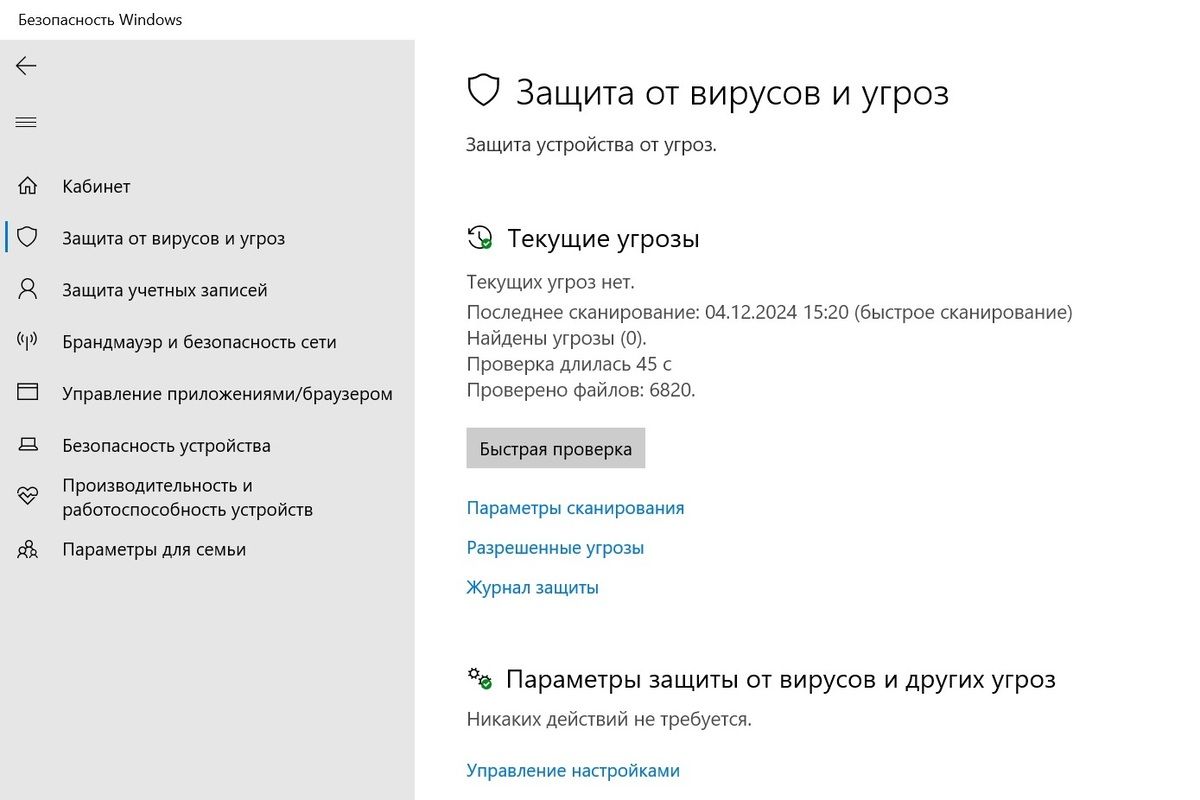Screen dimensions: 1200x800
Task: Click the person icon for account protection
Action: pos(28,290)
